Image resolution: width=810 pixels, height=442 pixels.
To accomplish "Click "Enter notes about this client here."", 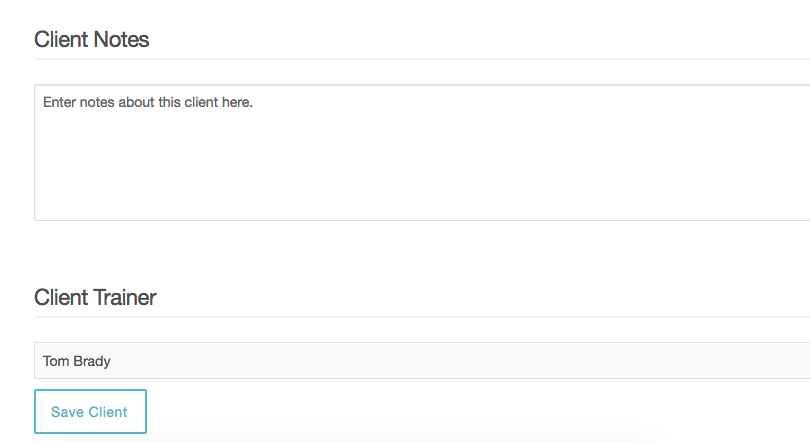I will click(x=147, y=102).
